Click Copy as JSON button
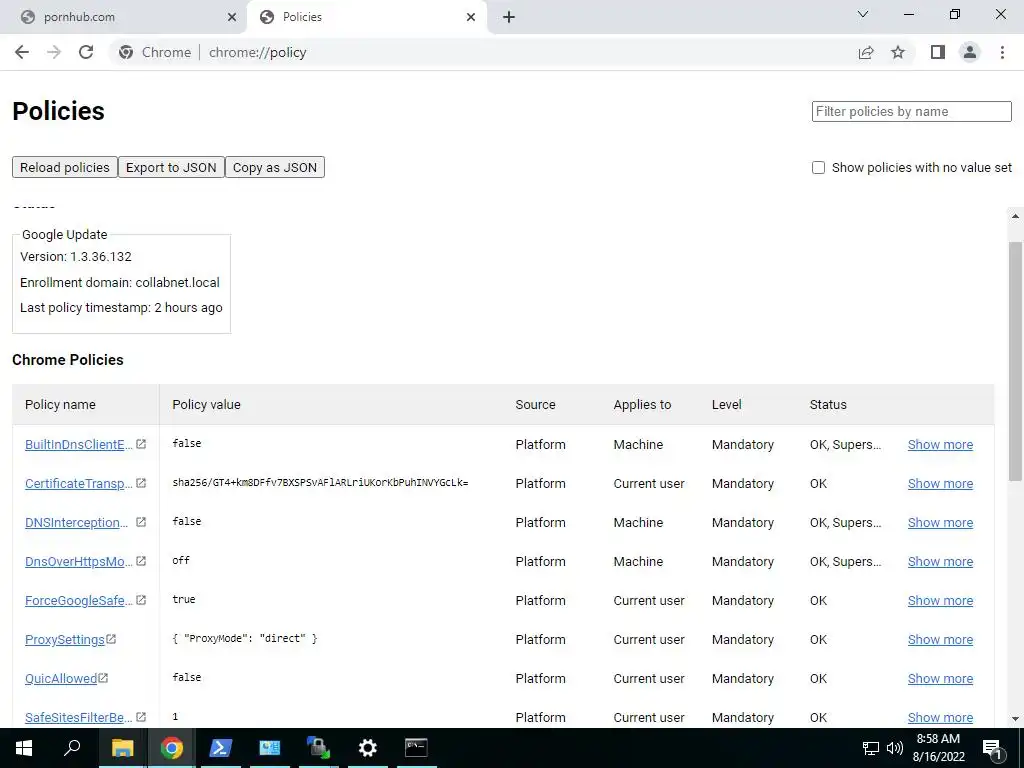1024x768 pixels. click(275, 167)
